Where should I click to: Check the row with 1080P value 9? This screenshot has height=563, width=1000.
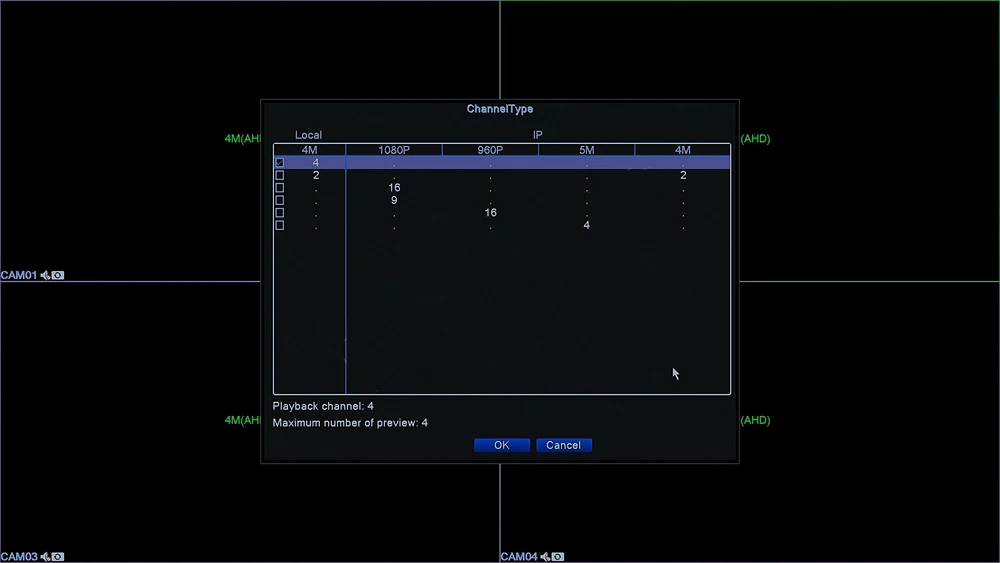point(279,200)
